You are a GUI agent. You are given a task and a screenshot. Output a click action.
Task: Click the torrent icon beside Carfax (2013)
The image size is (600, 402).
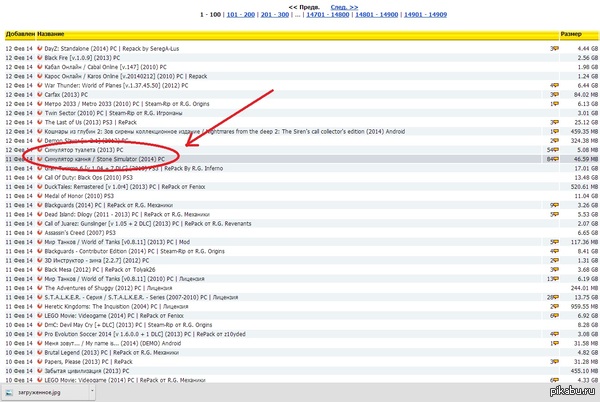[x=39, y=94]
